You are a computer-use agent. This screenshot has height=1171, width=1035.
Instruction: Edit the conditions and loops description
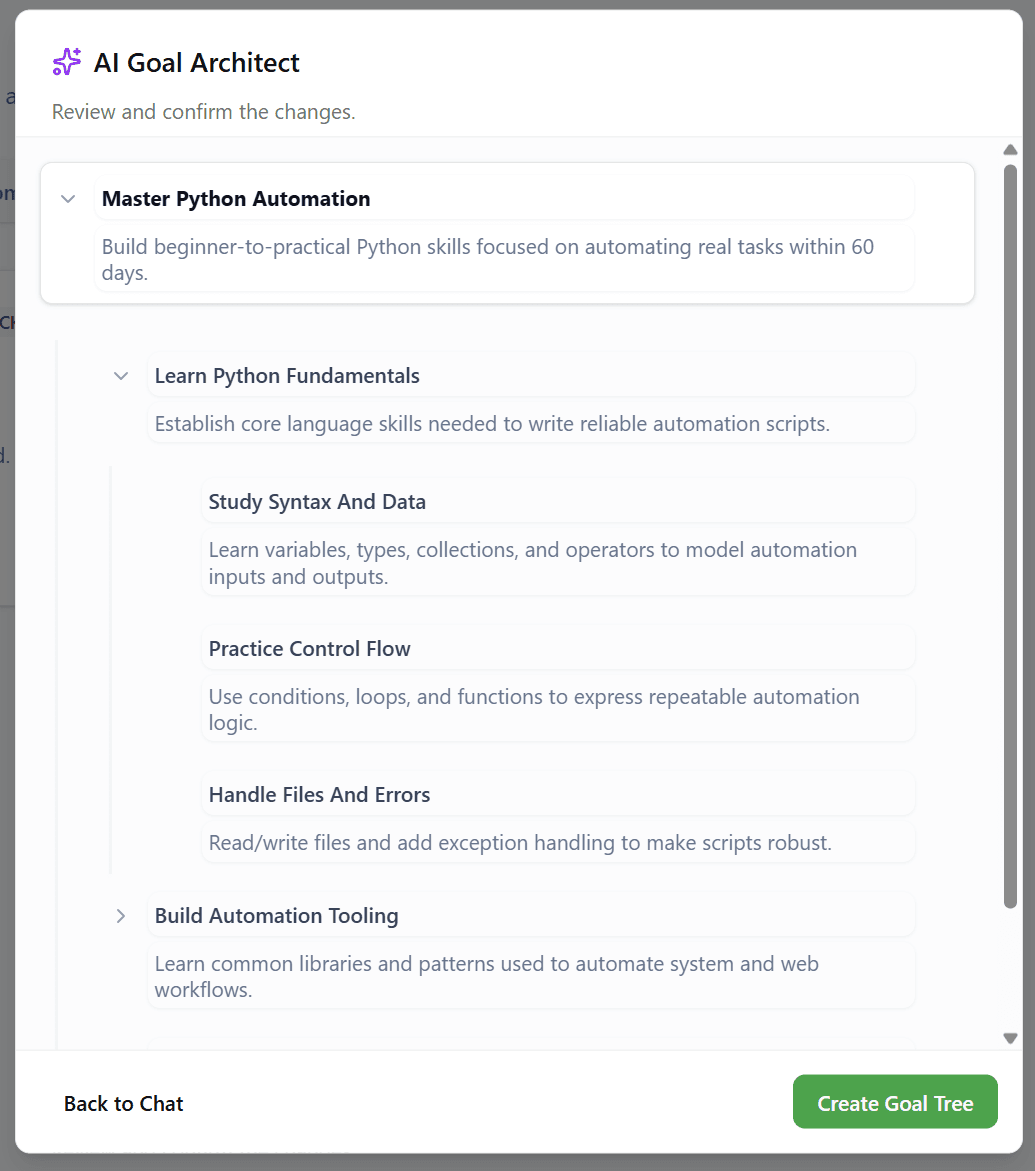558,709
